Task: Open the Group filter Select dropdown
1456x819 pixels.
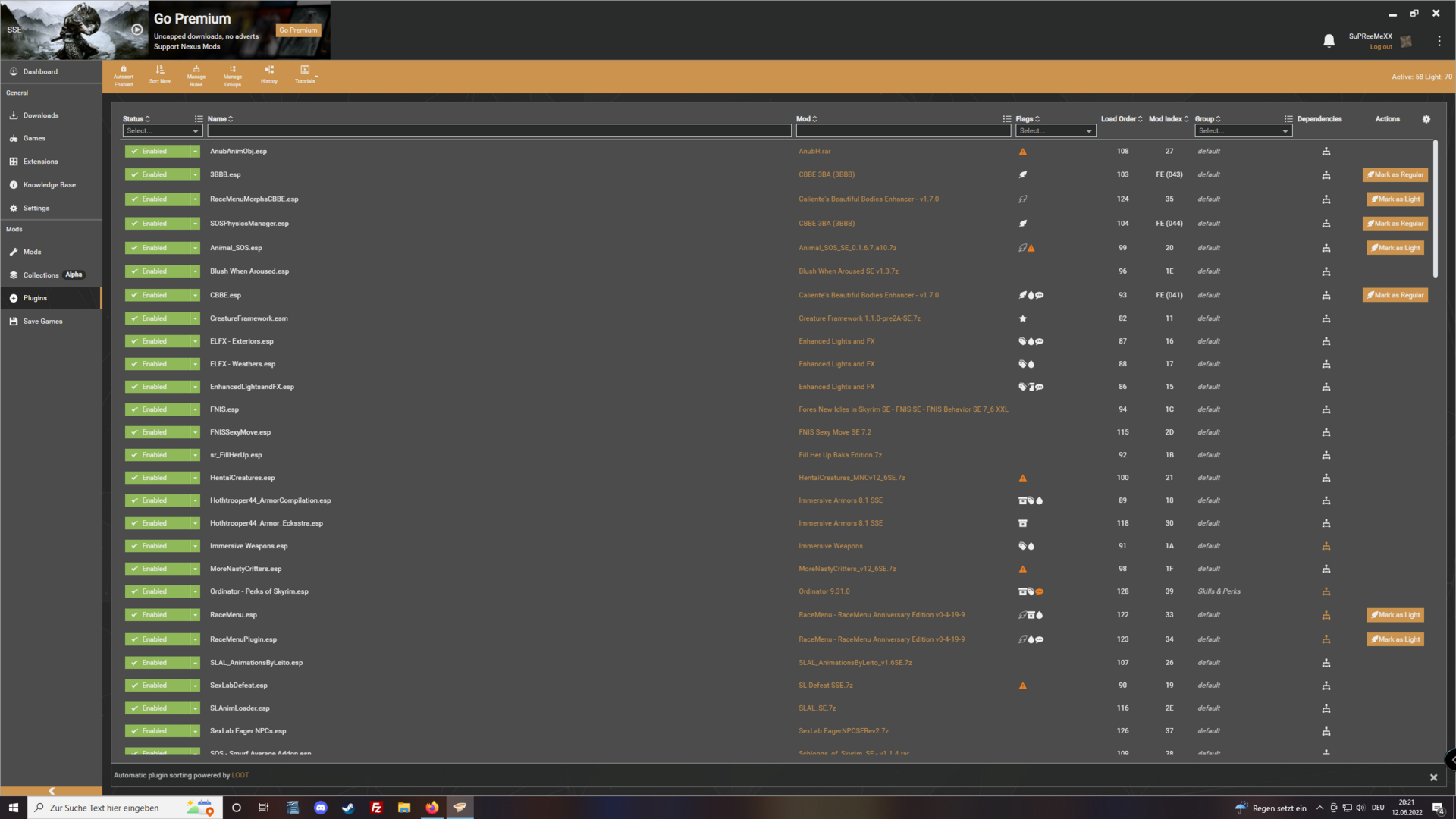Action: point(1244,131)
